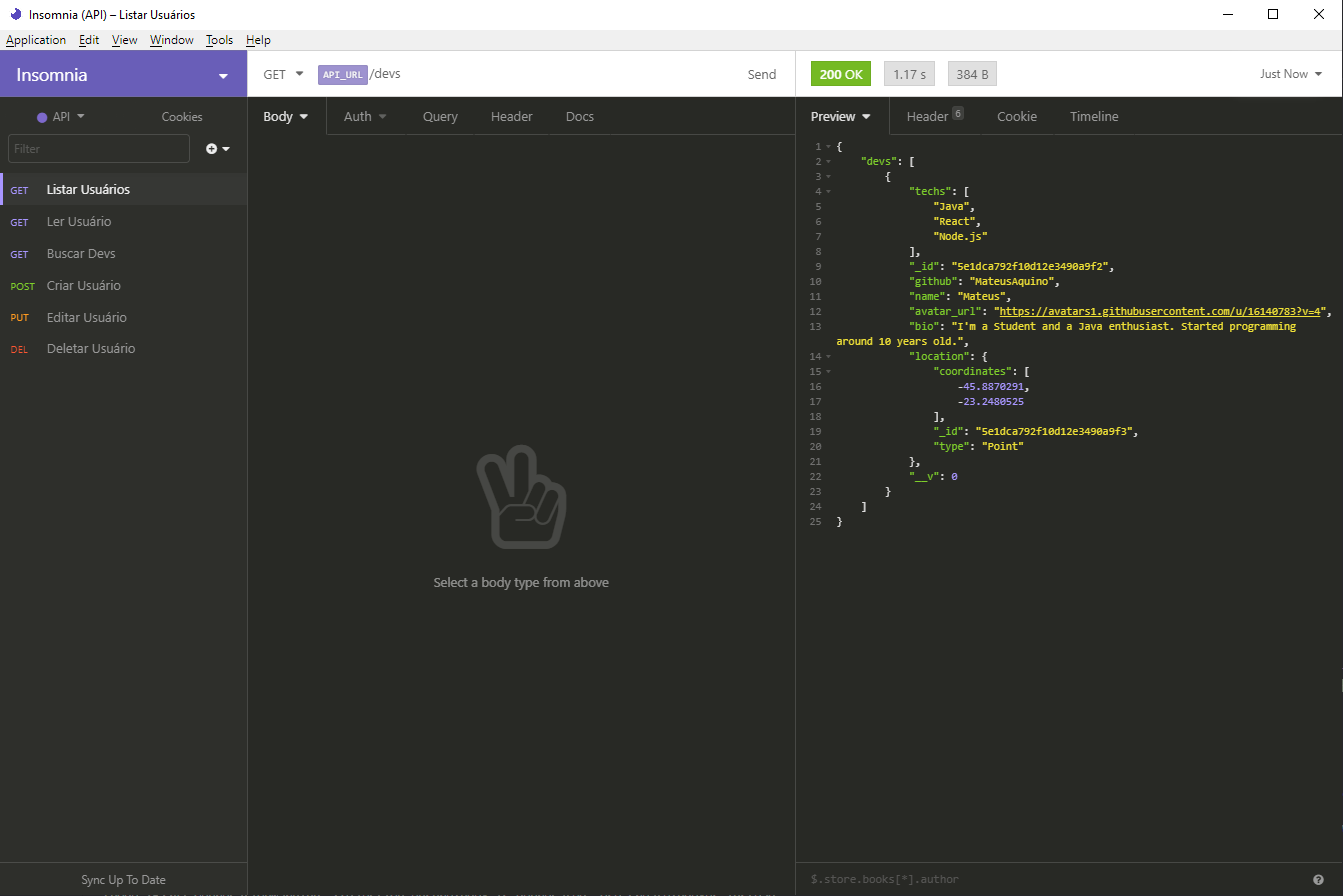Screen dimensions: 1343x896
Task: Click the -23.2480525 coordinate value
Action: pyautogui.click(x=990, y=401)
